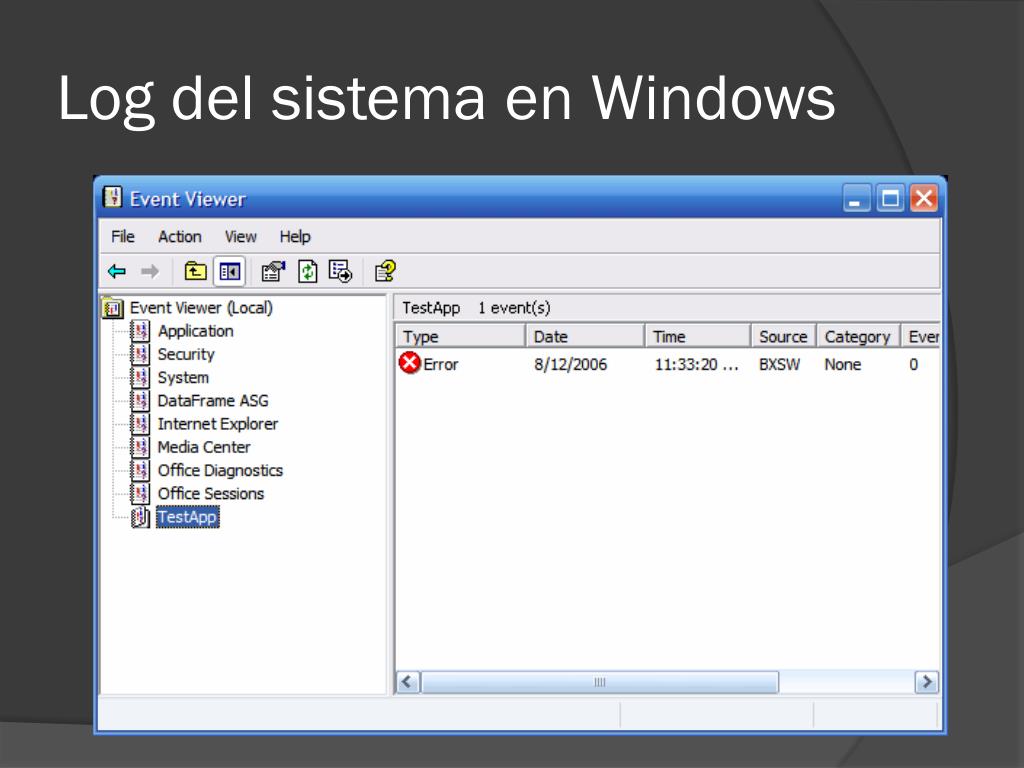The image size is (1024, 768).
Task: Click the 11:33:20 time cell
Action: (696, 364)
